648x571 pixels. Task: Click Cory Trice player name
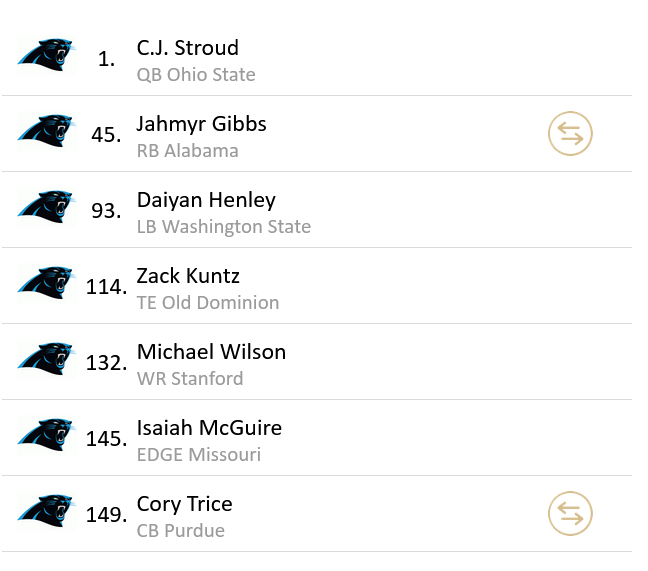tap(184, 504)
